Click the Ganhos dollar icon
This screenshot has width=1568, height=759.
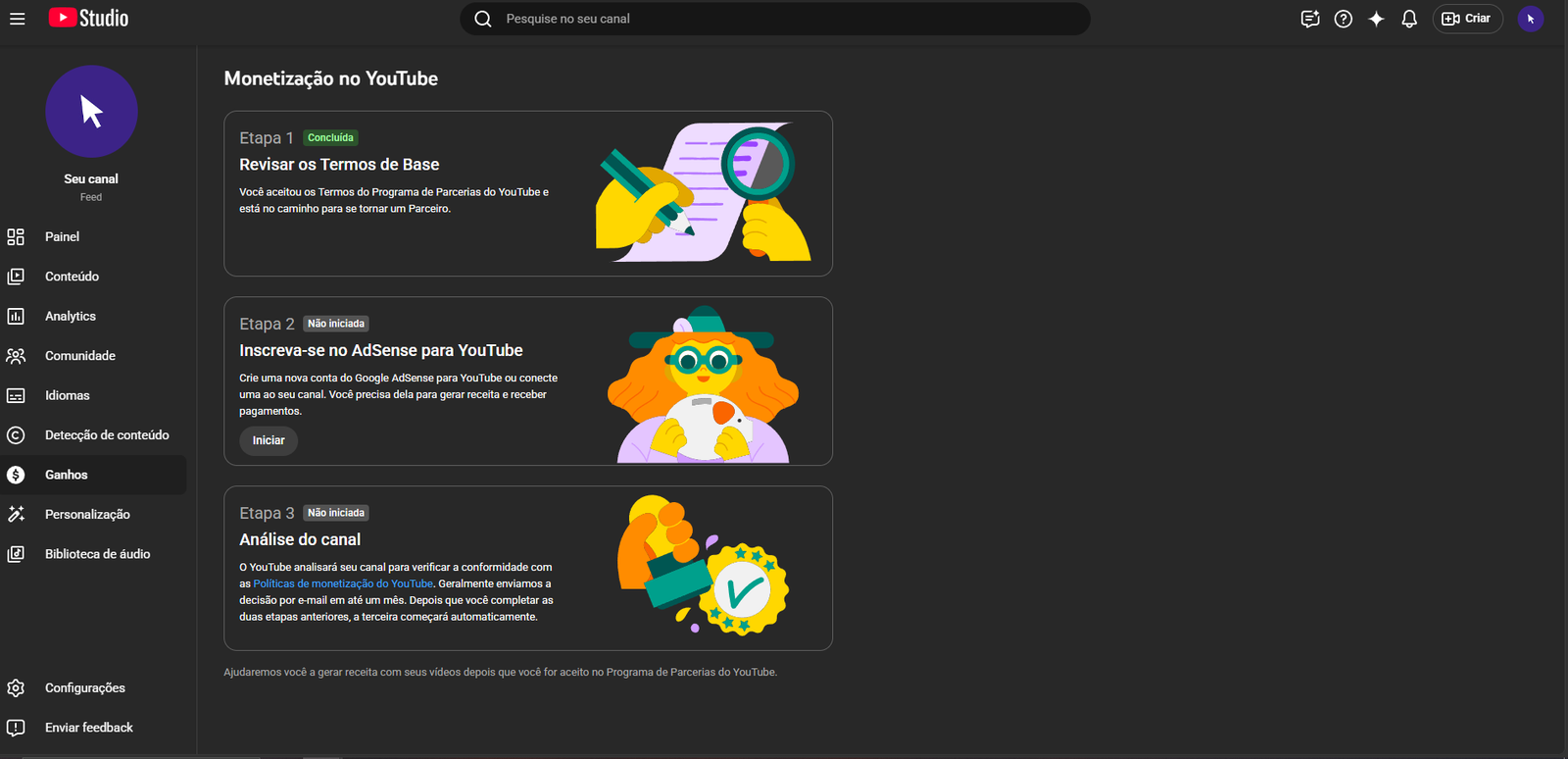point(16,475)
